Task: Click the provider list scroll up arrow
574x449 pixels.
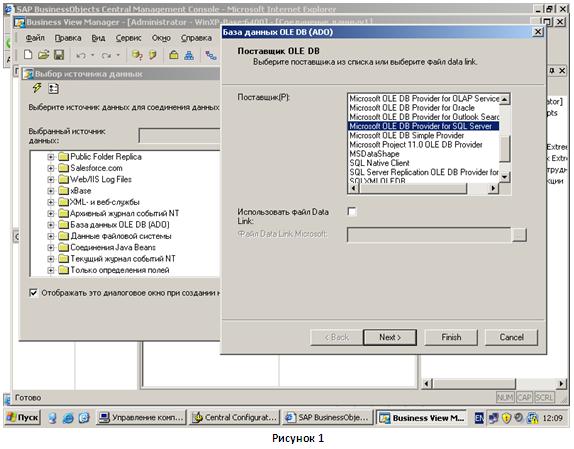Action: [505, 99]
